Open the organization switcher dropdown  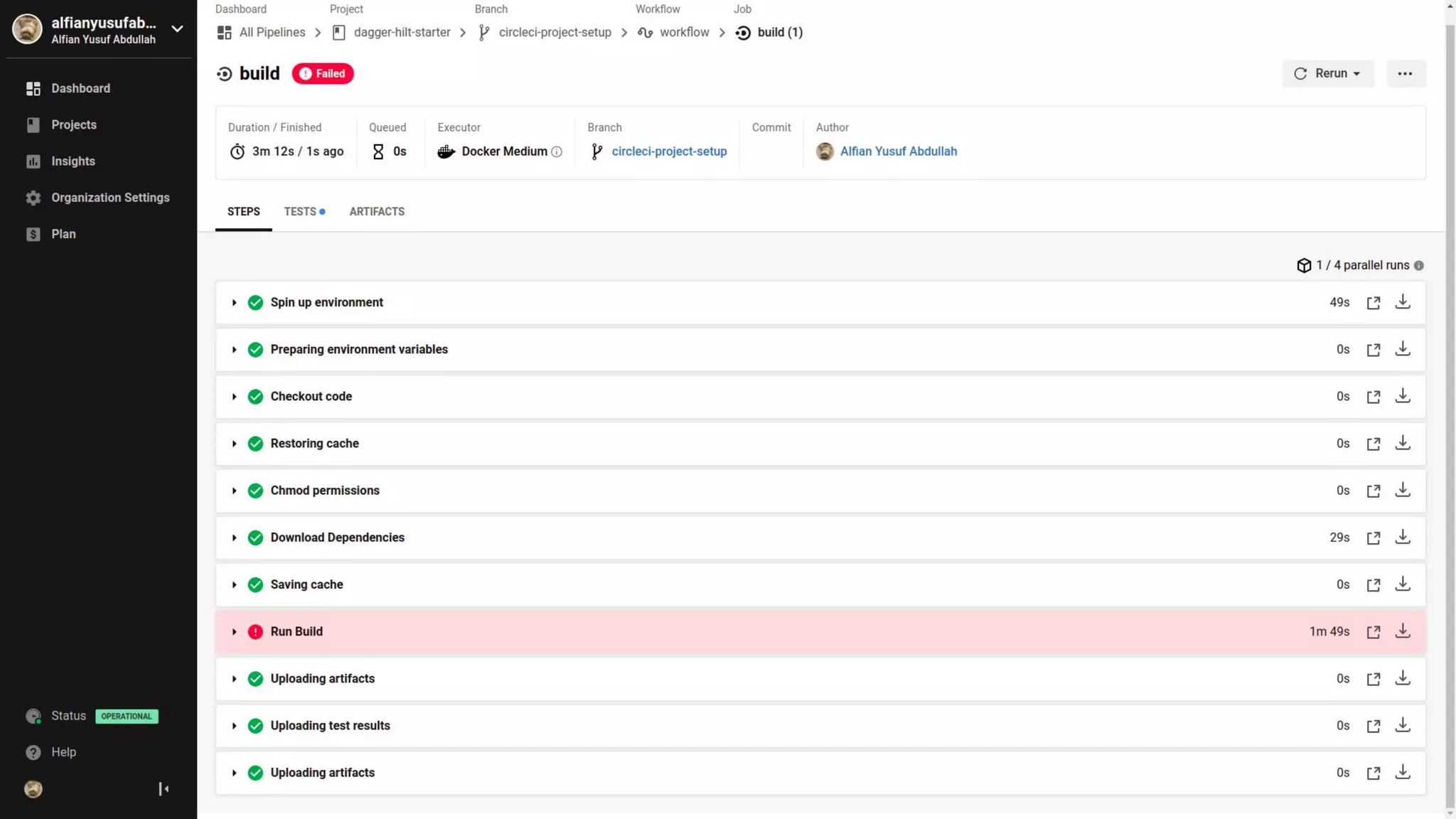coord(177,29)
